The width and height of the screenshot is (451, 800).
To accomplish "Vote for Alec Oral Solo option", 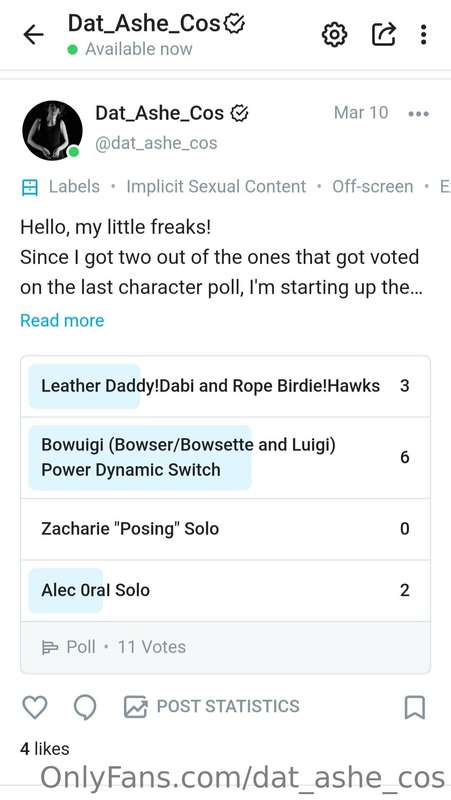I will [x=226, y=590].
